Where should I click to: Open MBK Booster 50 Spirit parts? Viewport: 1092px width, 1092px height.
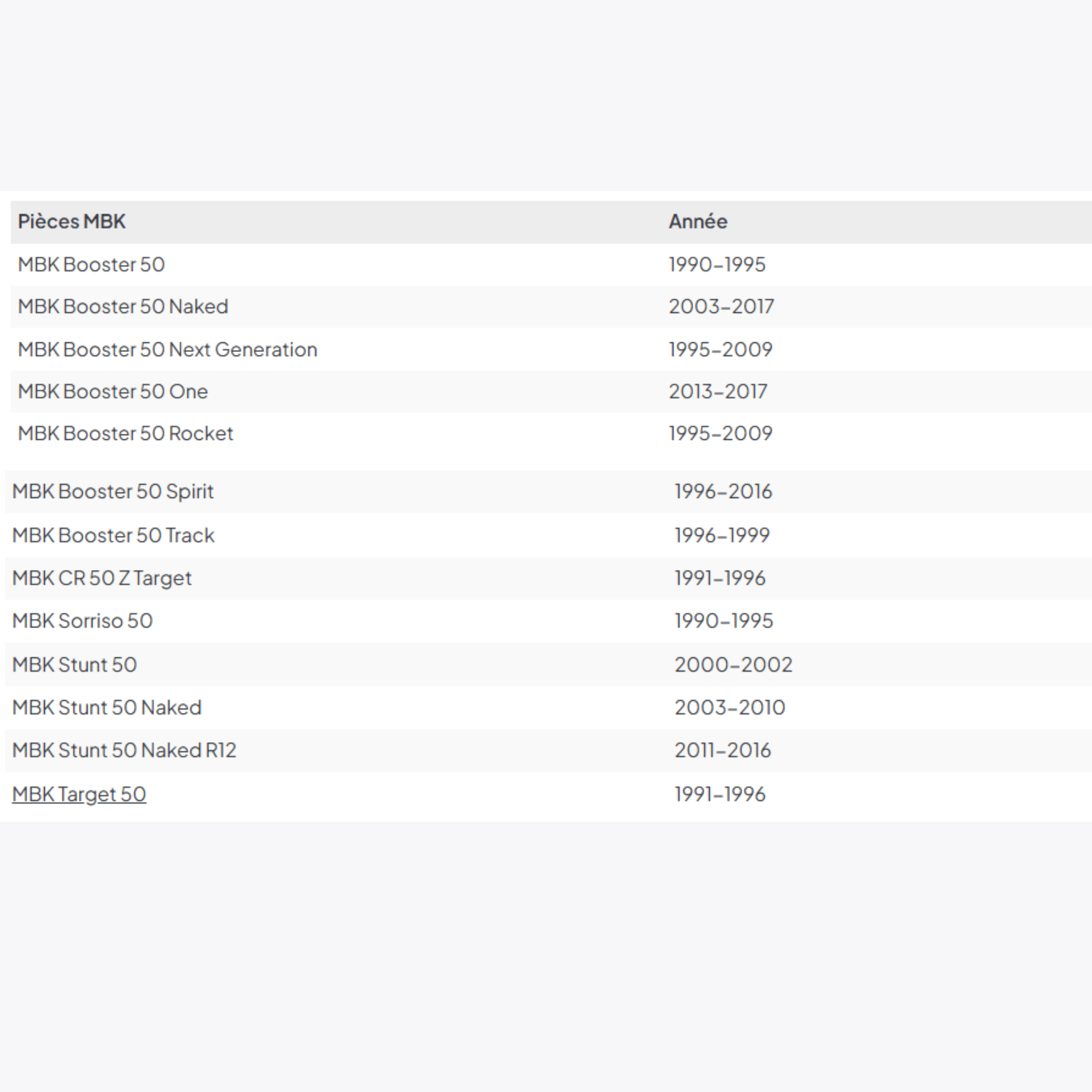point(113,492)
